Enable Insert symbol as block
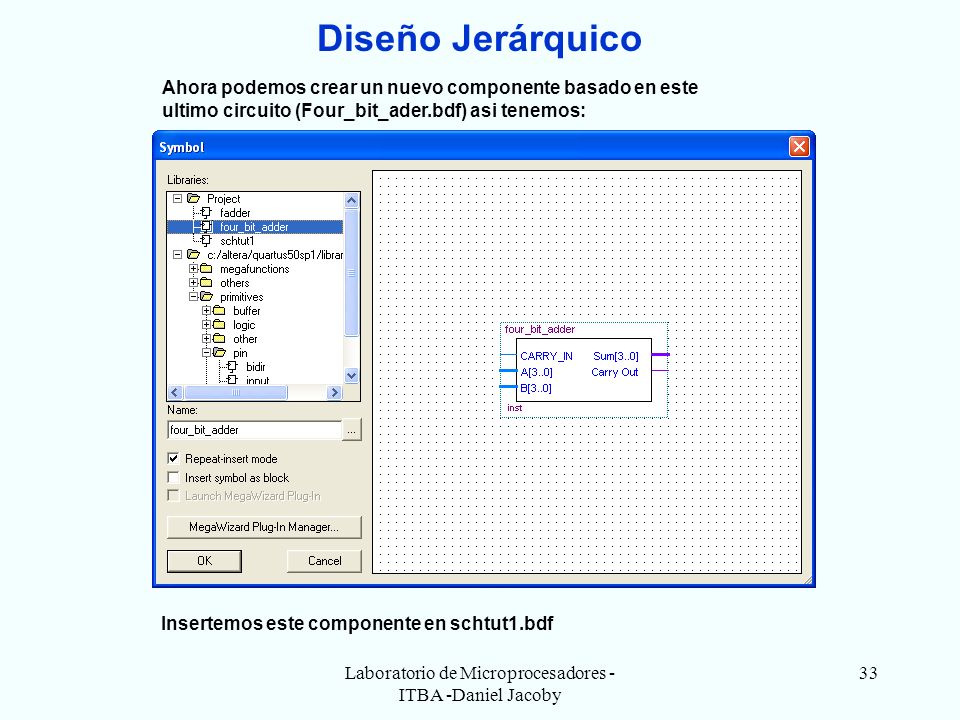Image resolution: width=960 pixels, height=720 pixels. (x=173, y=477)
